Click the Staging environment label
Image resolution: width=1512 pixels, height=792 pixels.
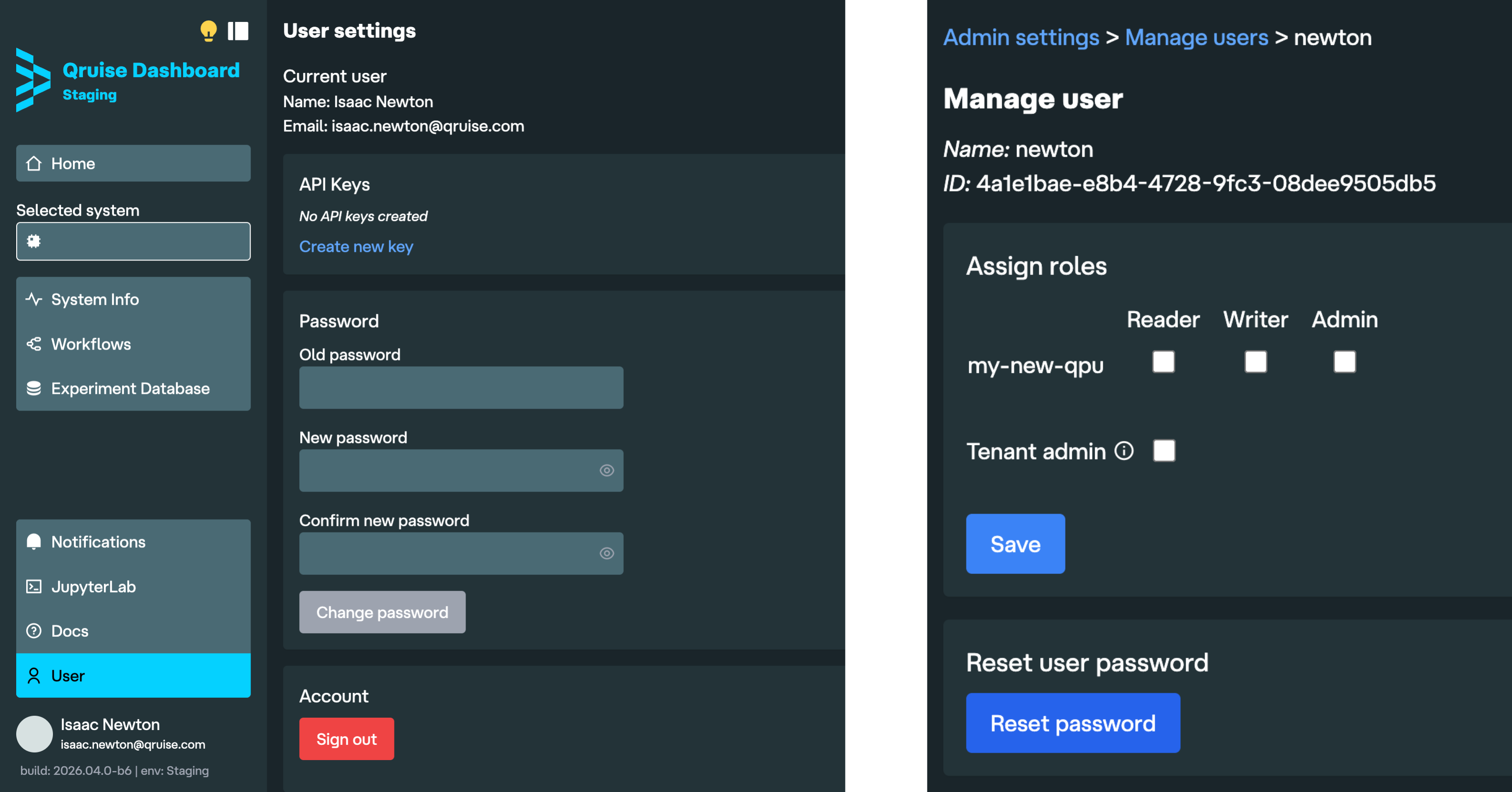point(89,95)
